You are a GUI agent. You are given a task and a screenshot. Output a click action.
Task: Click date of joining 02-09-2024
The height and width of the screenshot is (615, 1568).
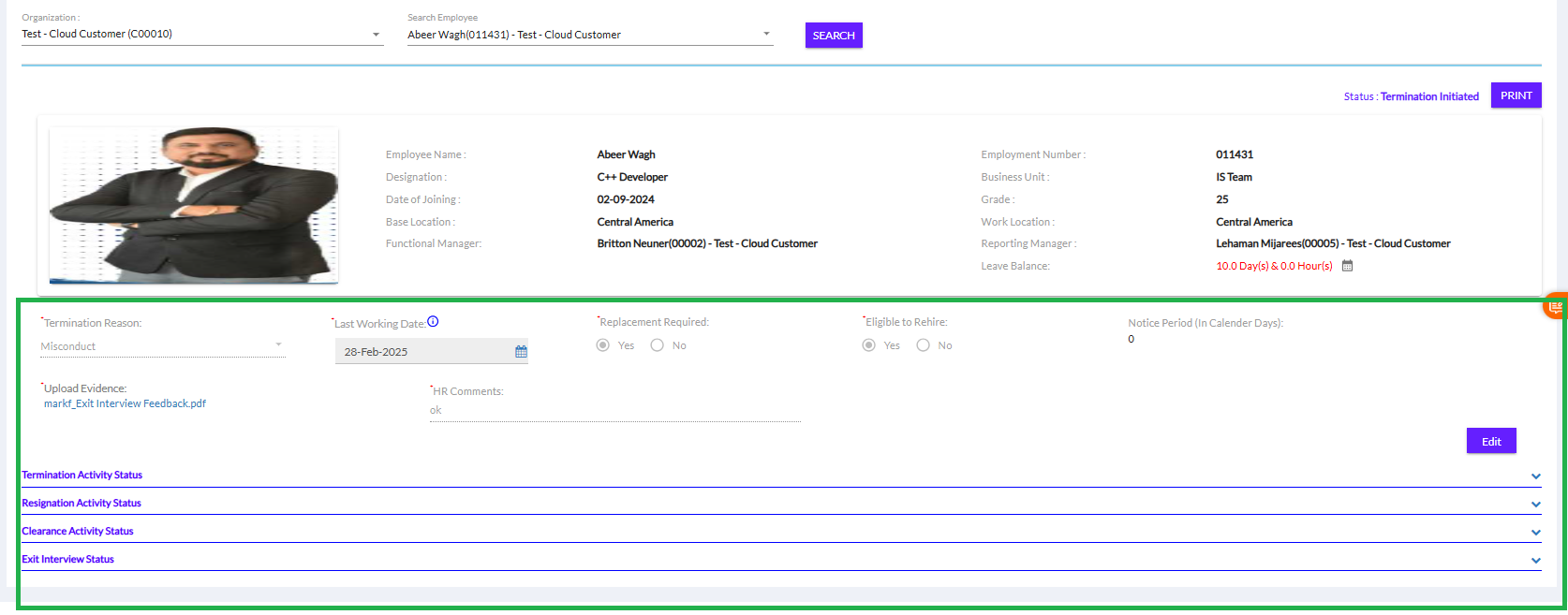[626, 200]
